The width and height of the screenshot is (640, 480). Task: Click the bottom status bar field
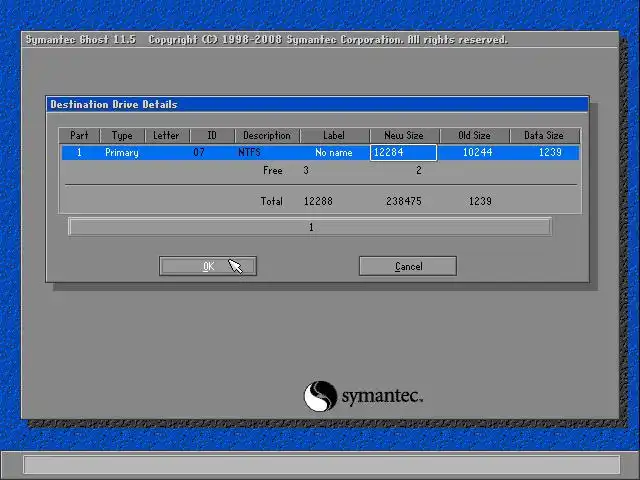pos(322,464)
